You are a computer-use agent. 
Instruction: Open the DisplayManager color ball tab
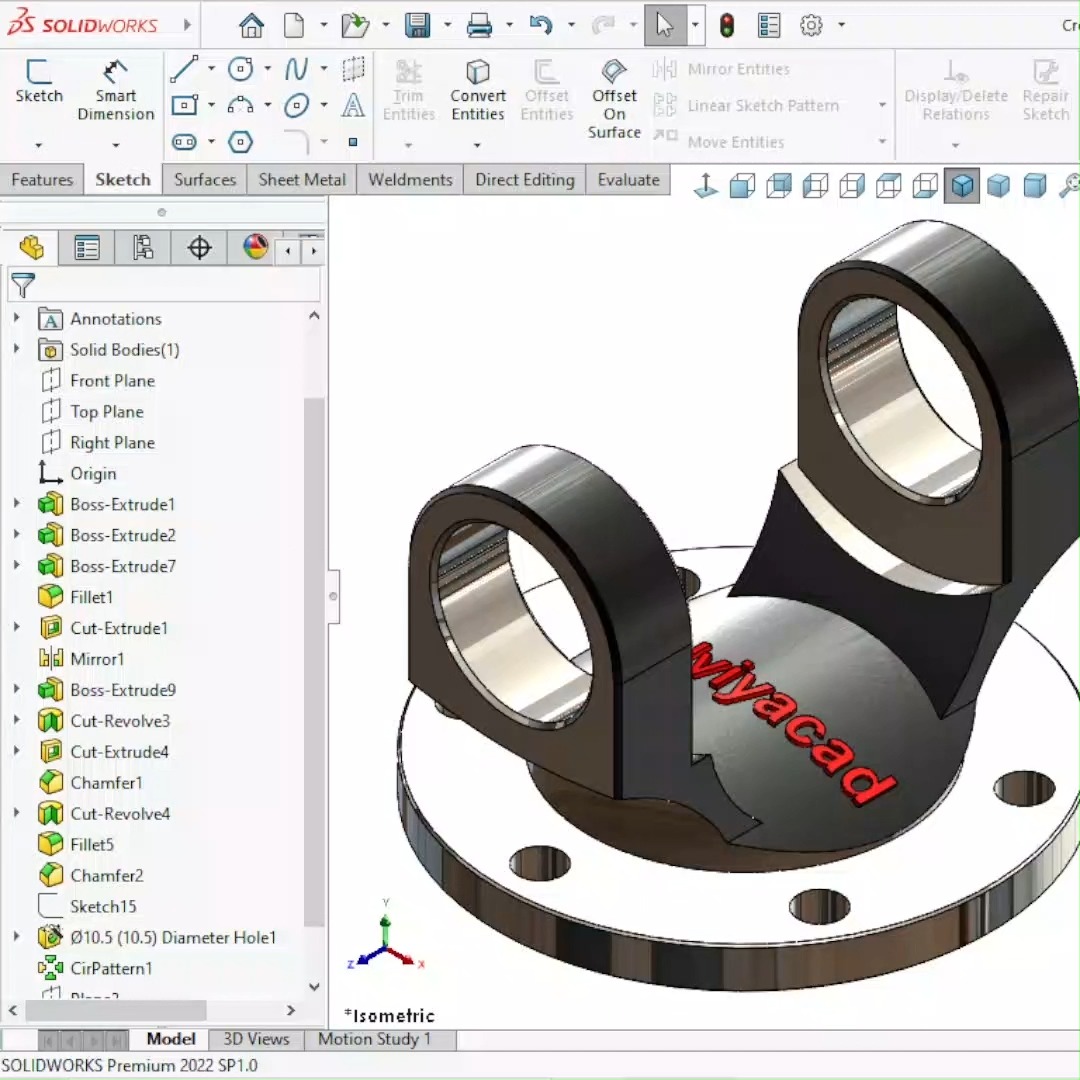tap(255, 248)
